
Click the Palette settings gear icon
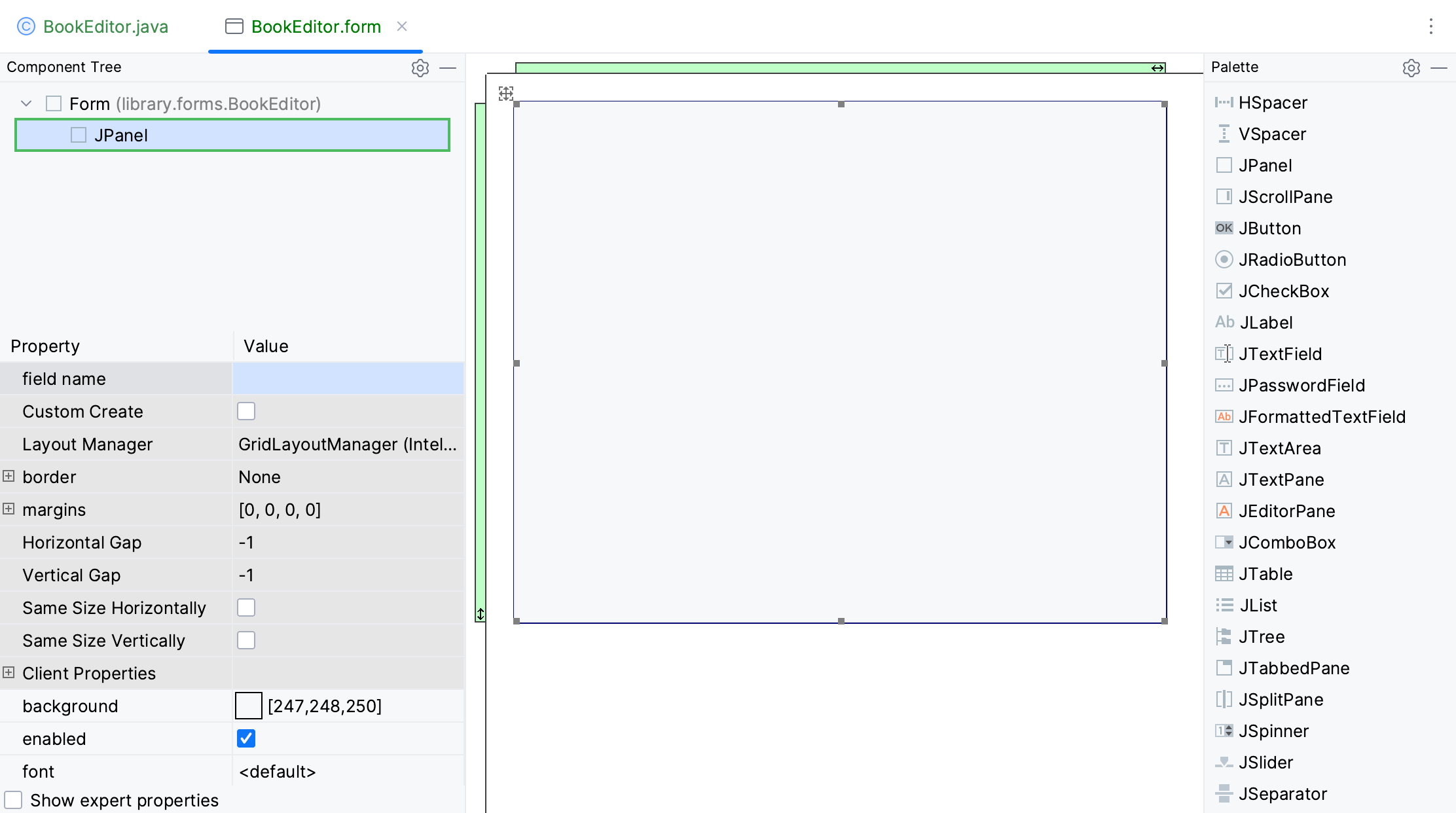tap(1414, 67)
